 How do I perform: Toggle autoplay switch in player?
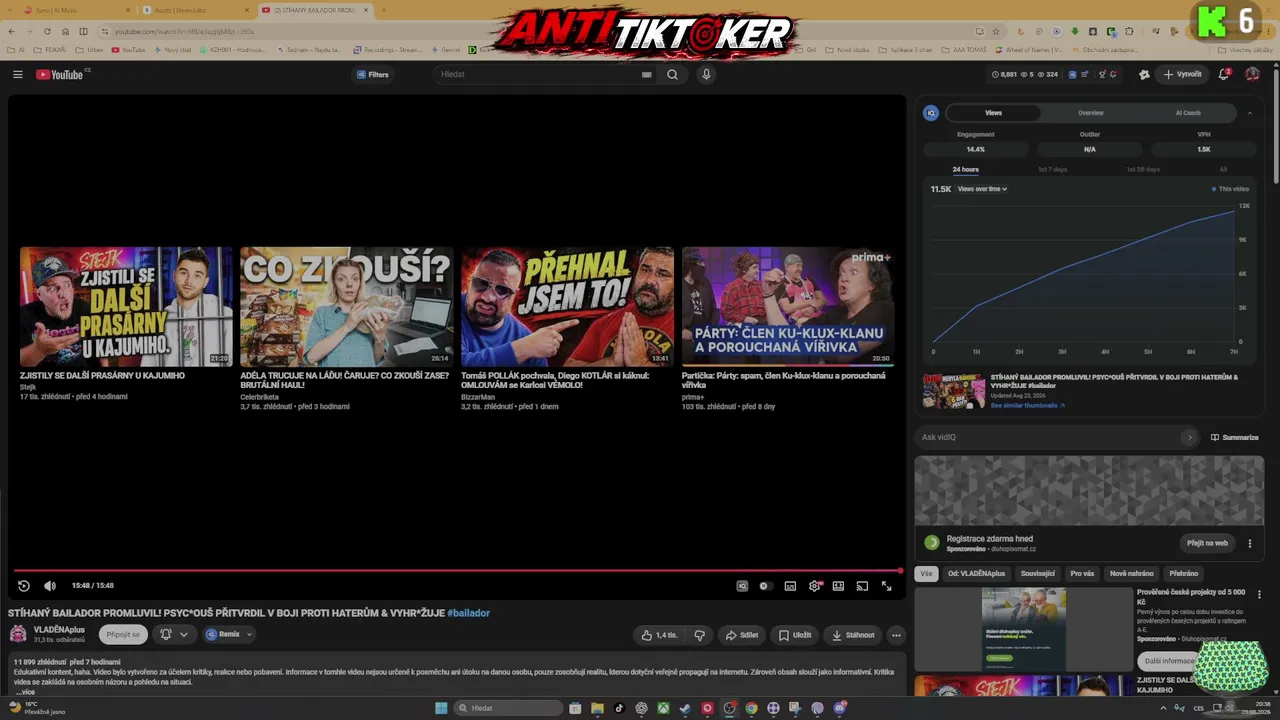pos(765,586)
